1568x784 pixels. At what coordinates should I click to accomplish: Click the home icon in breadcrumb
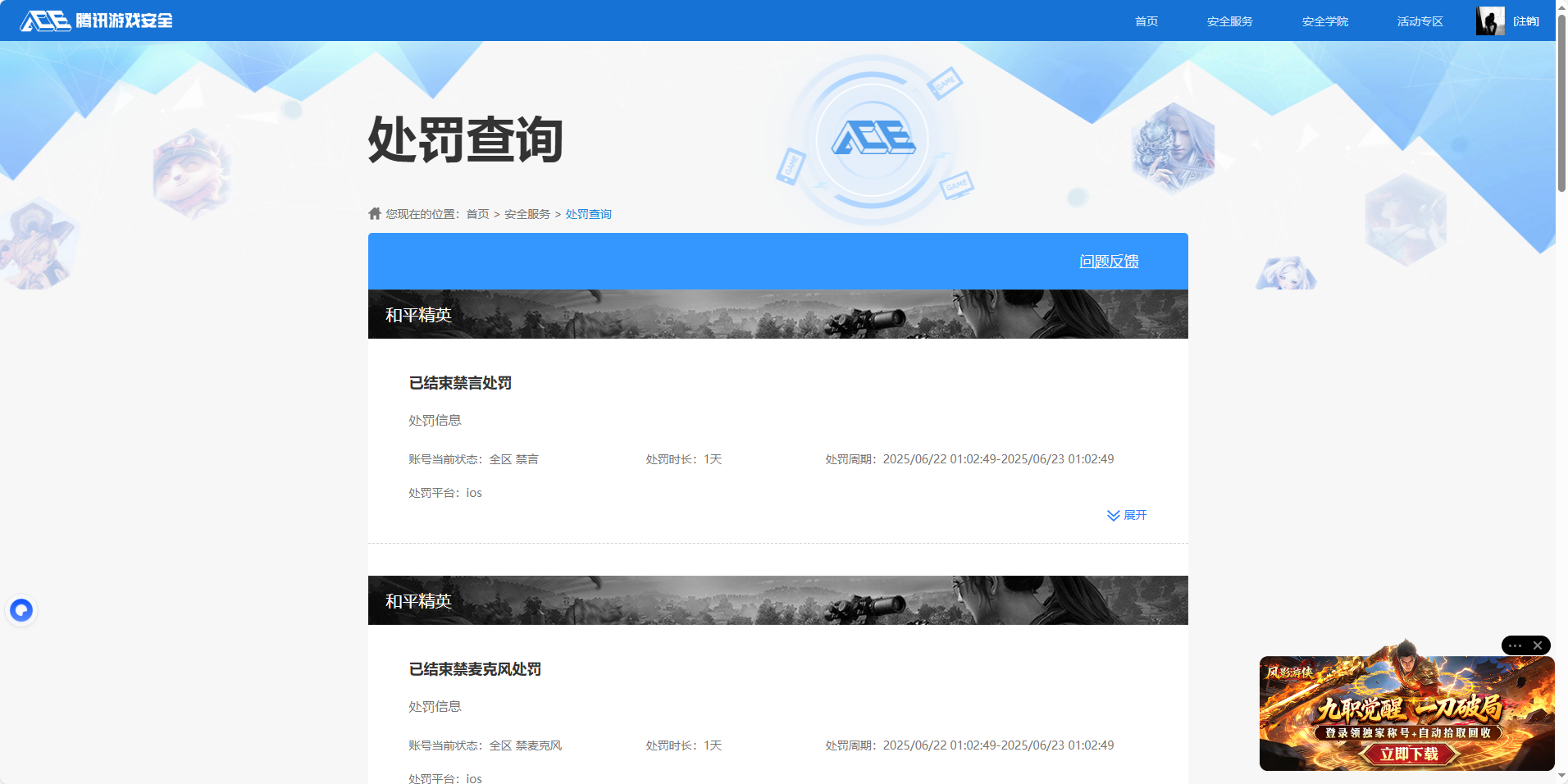point(375,214)
